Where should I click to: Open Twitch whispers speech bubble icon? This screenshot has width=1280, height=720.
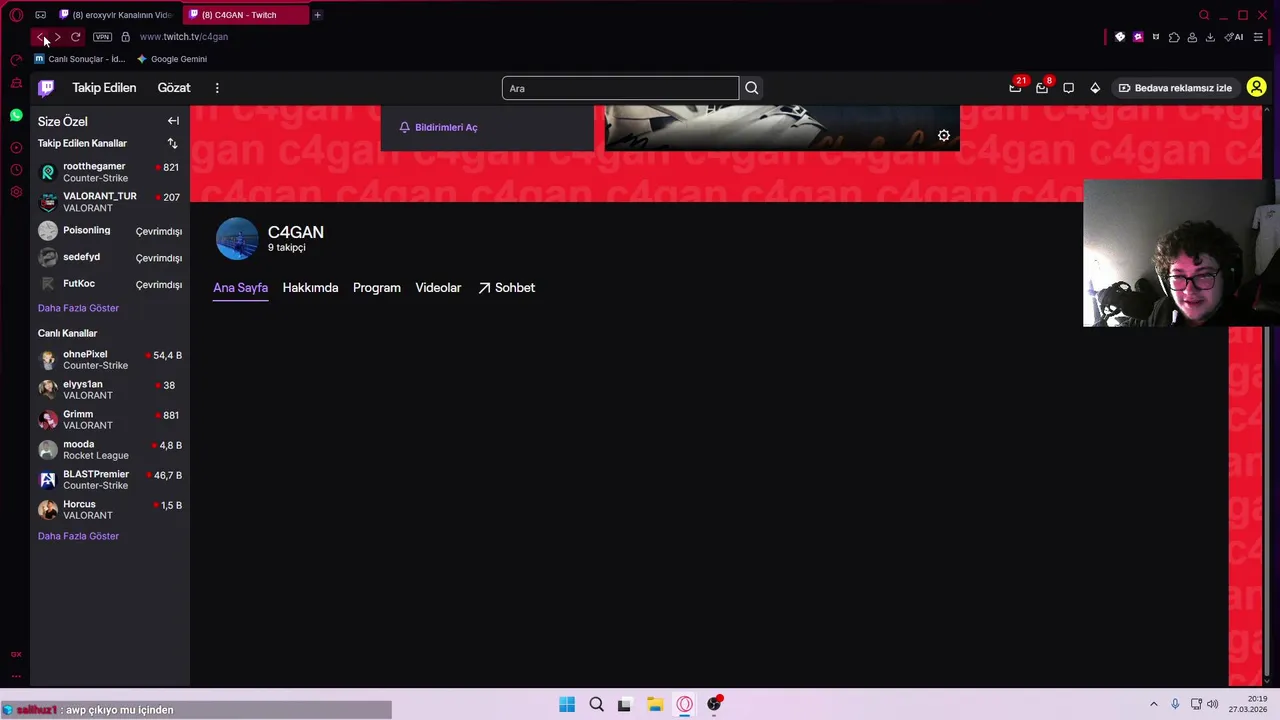coord(1069,88)
